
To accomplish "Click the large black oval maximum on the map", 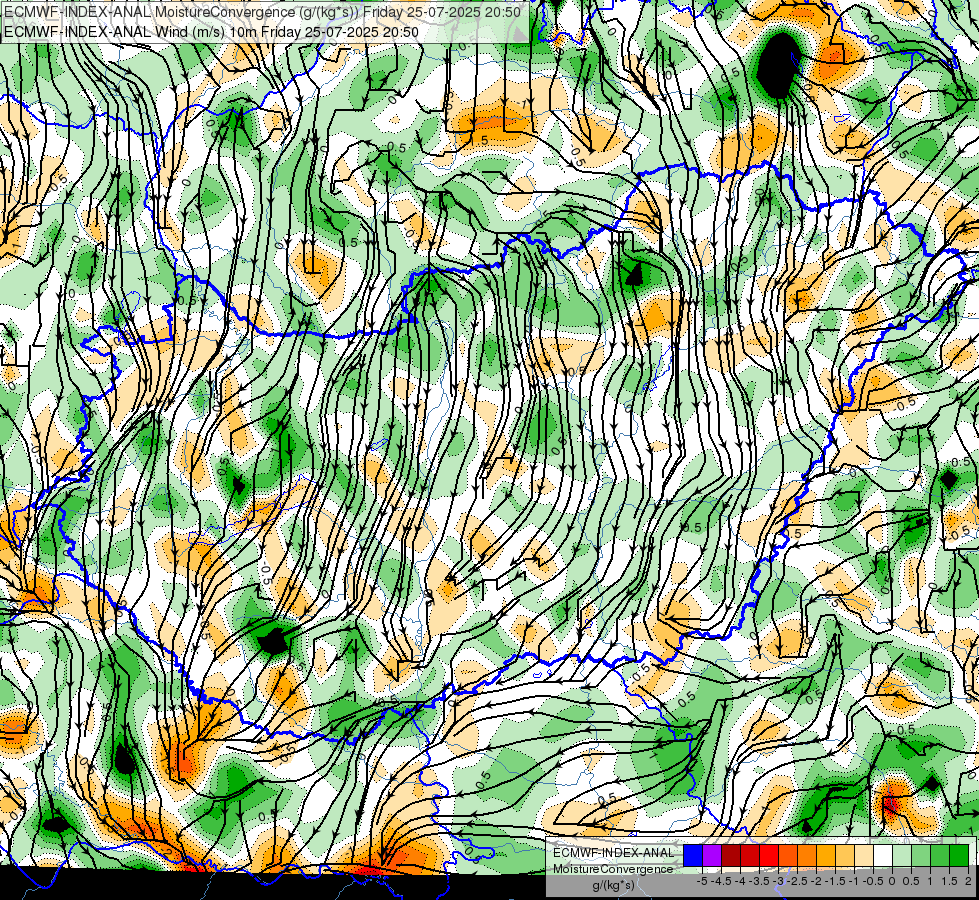I will coord(779,65).
